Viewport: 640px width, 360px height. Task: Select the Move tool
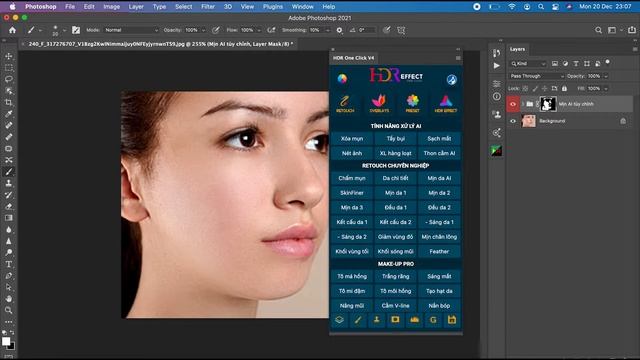click(9, 56)
